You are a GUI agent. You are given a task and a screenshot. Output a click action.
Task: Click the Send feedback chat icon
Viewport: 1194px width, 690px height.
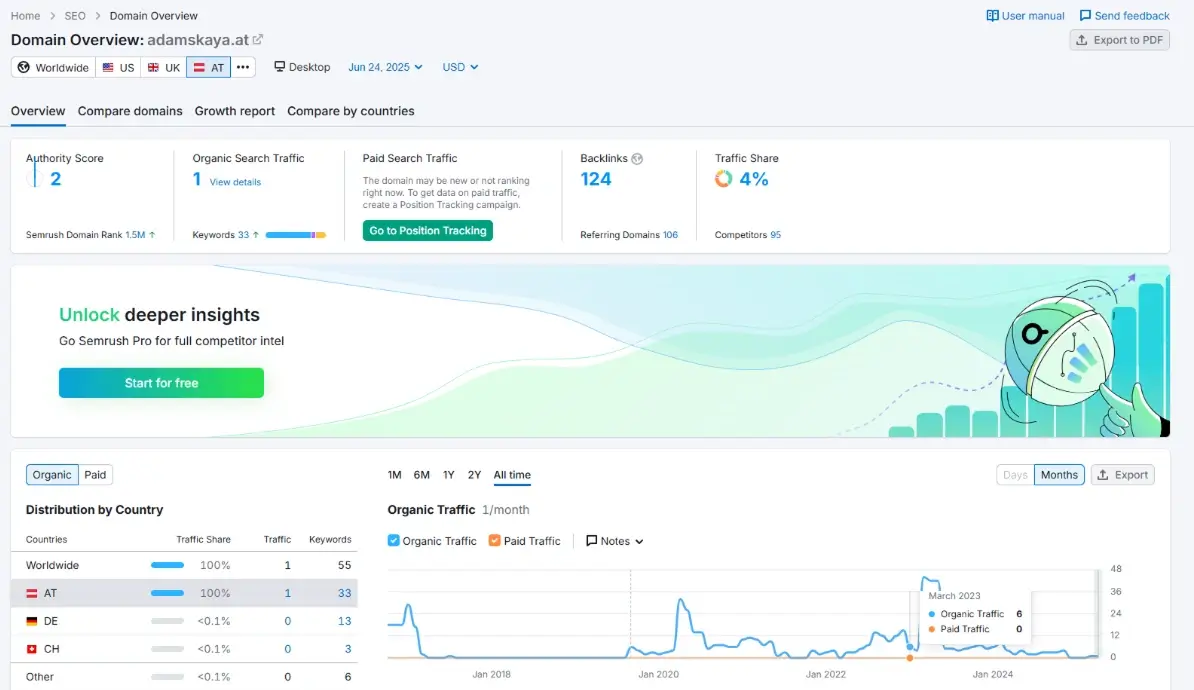click(x=1085, y=16)
